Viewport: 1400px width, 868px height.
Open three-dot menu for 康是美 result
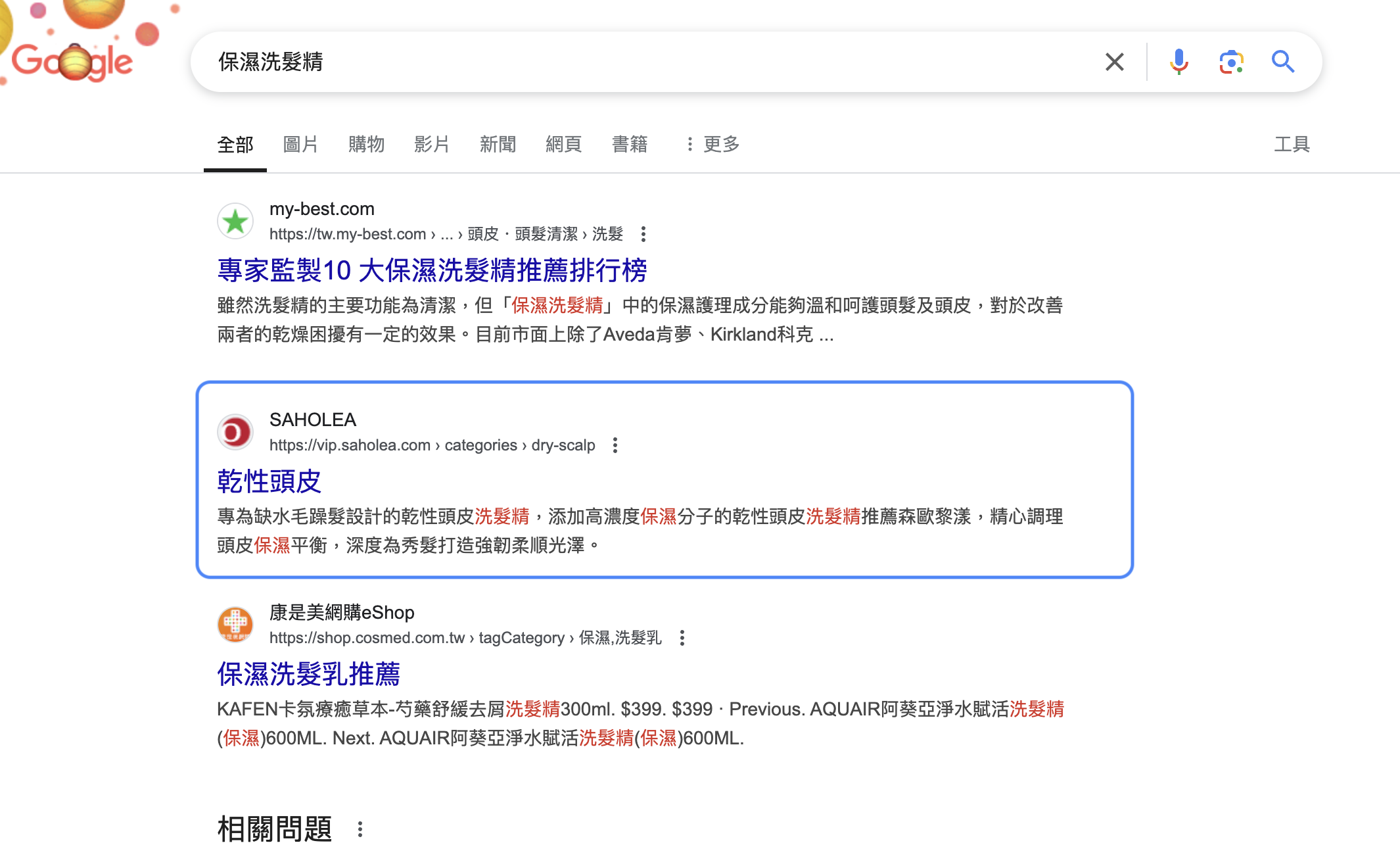(682, 638)
